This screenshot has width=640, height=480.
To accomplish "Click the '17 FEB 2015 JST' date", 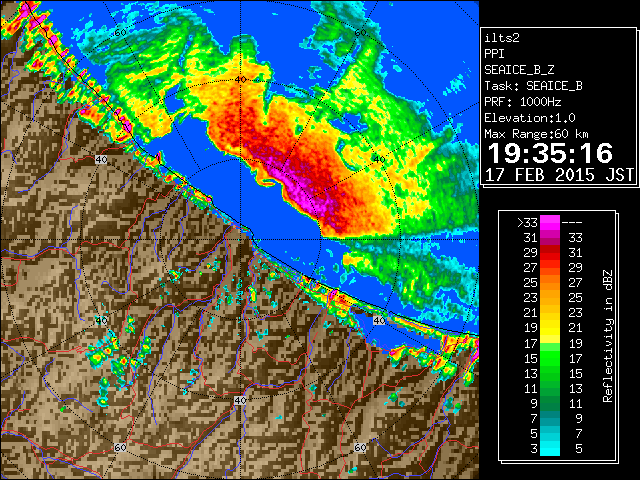I will [559, 175].
